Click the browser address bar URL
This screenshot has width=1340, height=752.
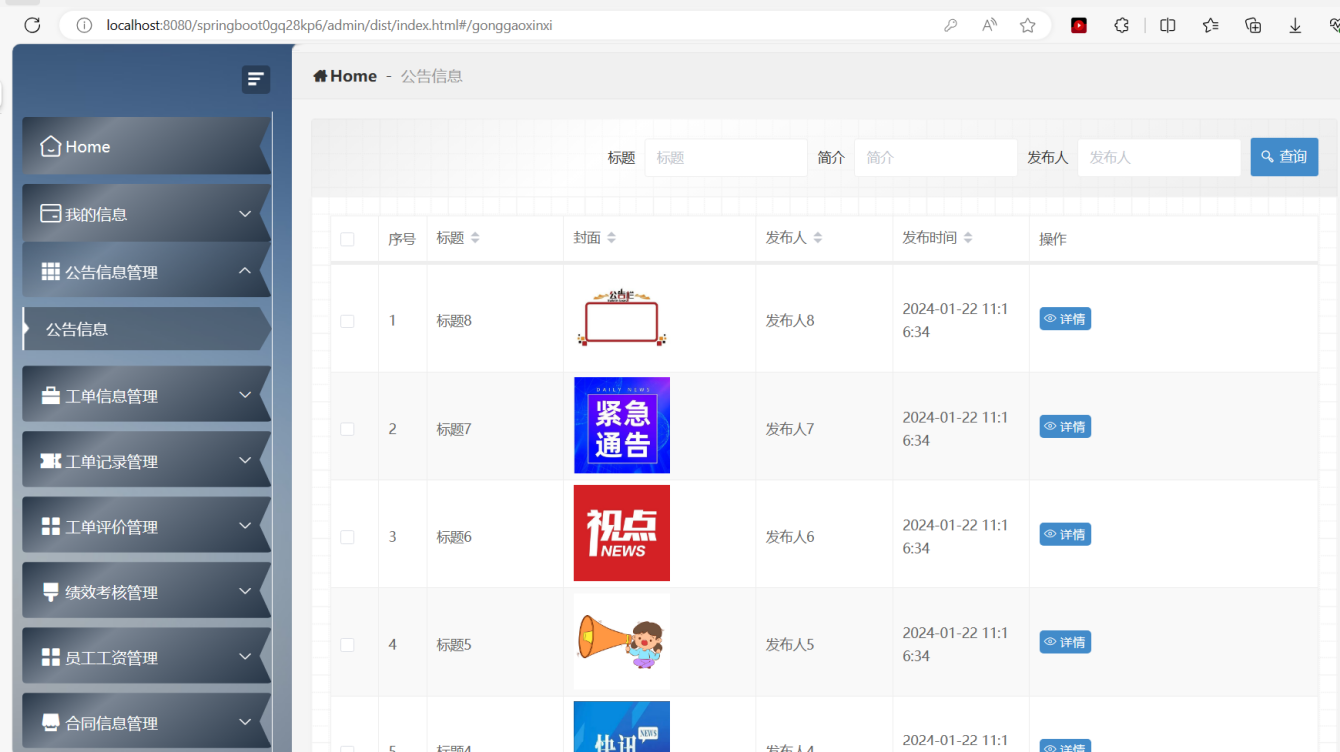[329, 25]
